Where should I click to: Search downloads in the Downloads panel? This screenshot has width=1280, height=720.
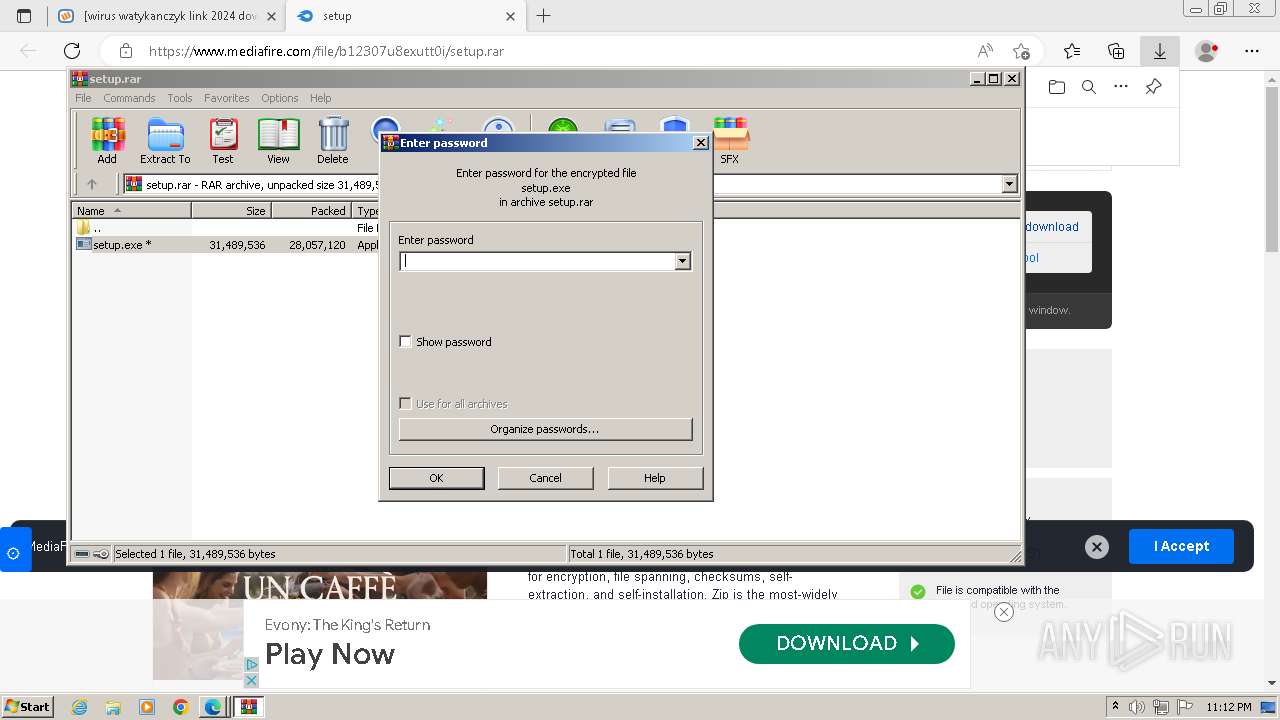pos(1089,87)
